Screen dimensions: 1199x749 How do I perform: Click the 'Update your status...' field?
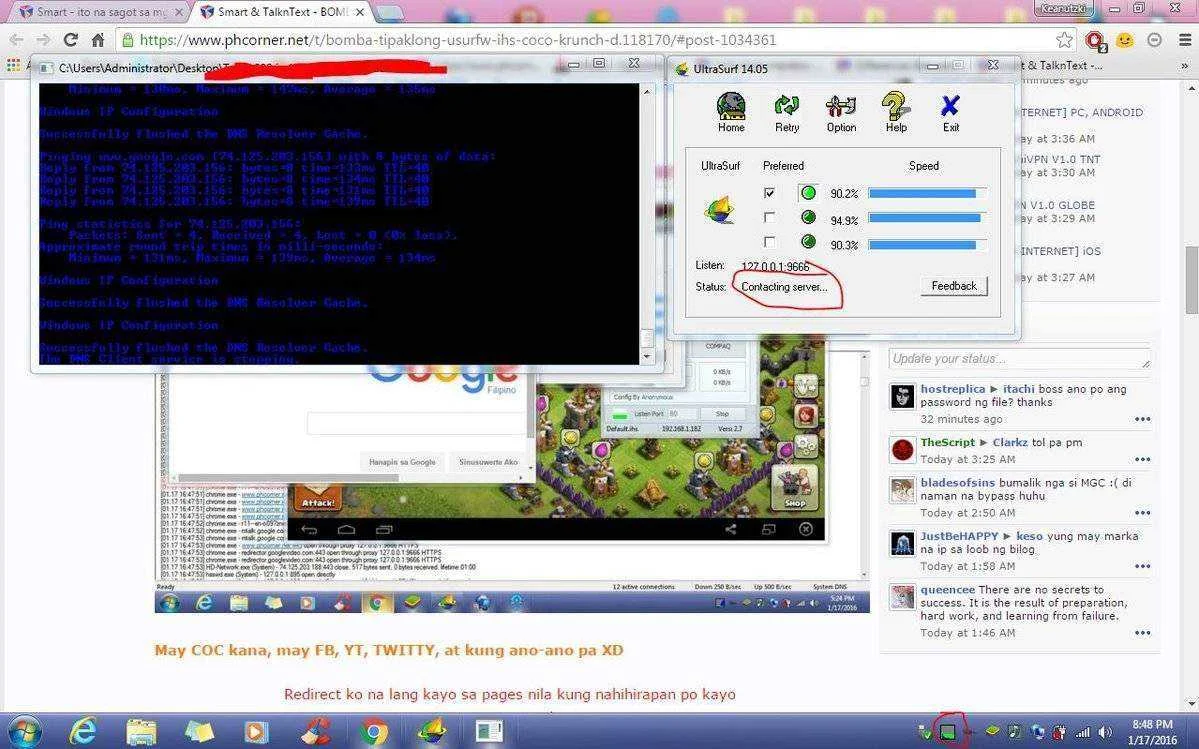pos(1019,358)
